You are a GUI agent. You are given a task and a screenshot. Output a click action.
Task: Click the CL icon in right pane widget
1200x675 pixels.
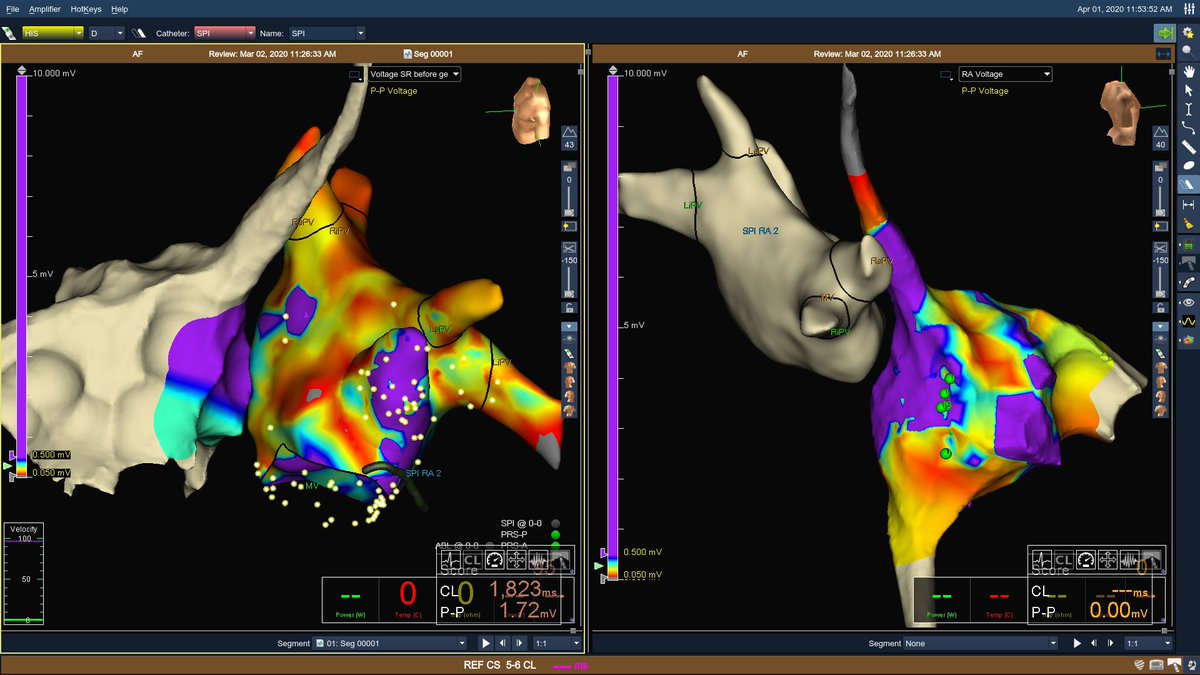click(1062, 559)
